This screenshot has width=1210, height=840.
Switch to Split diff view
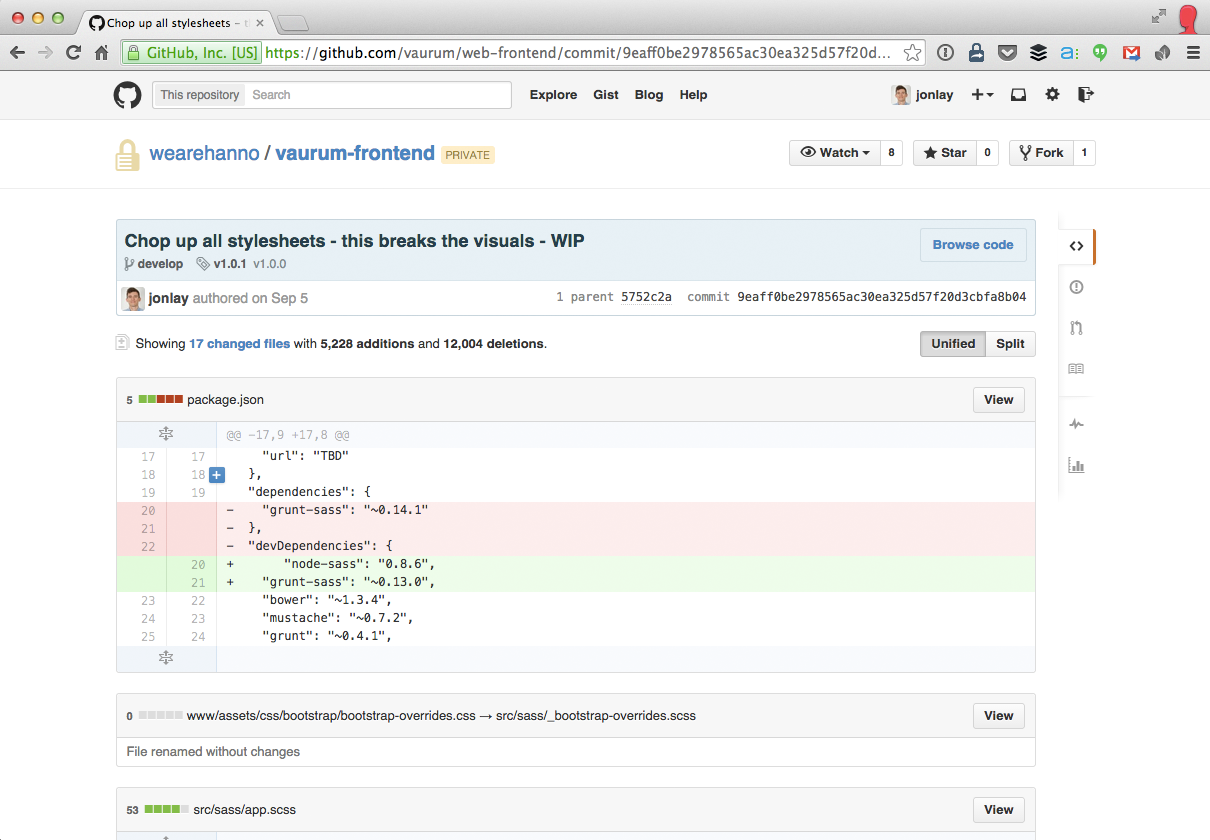point(1010,344)
